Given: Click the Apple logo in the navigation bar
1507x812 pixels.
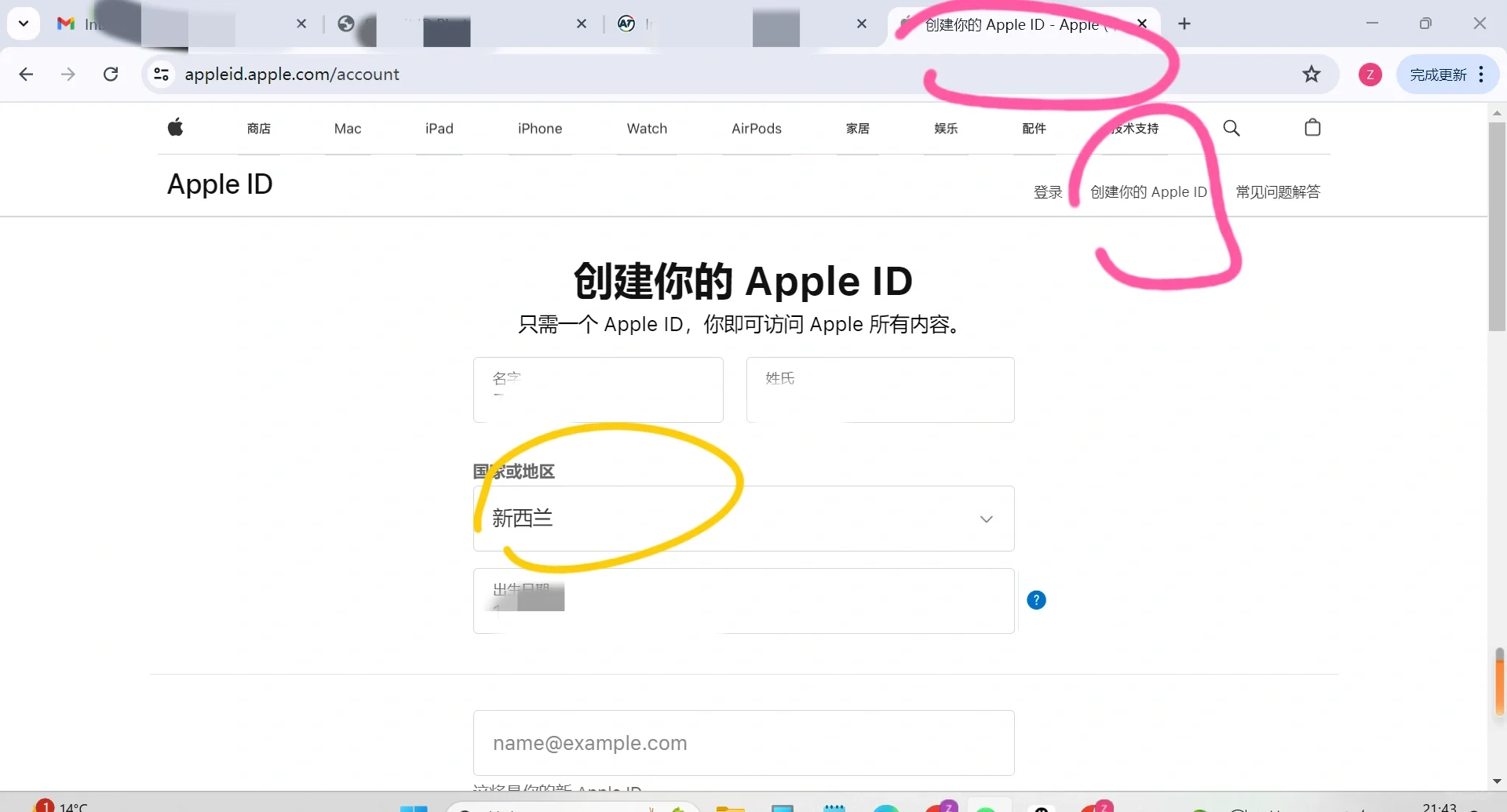Looking at the screenshot, I should coord(175,128).
